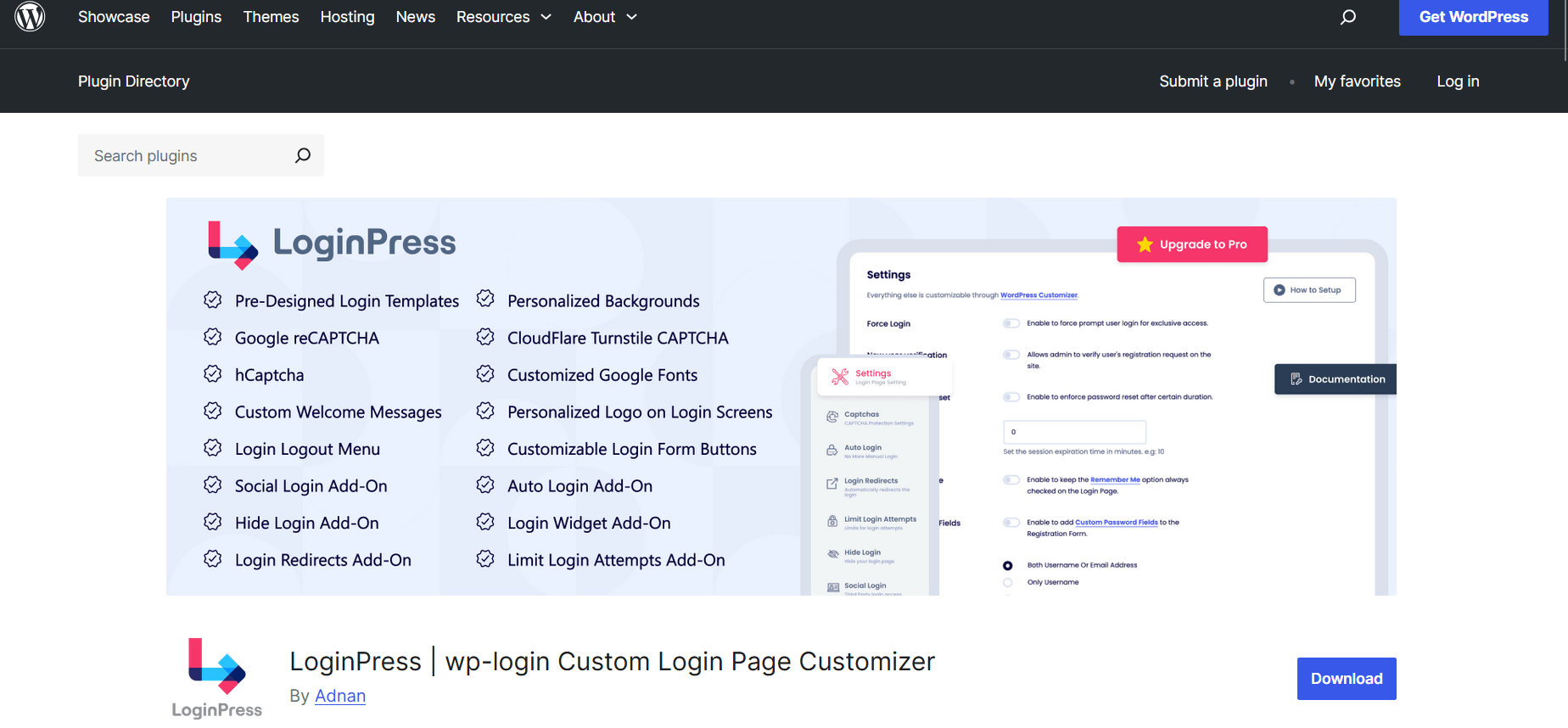Click the Limit Login Attempts icon
This screenshot has width=1568, height=728.
coord(832,521)
